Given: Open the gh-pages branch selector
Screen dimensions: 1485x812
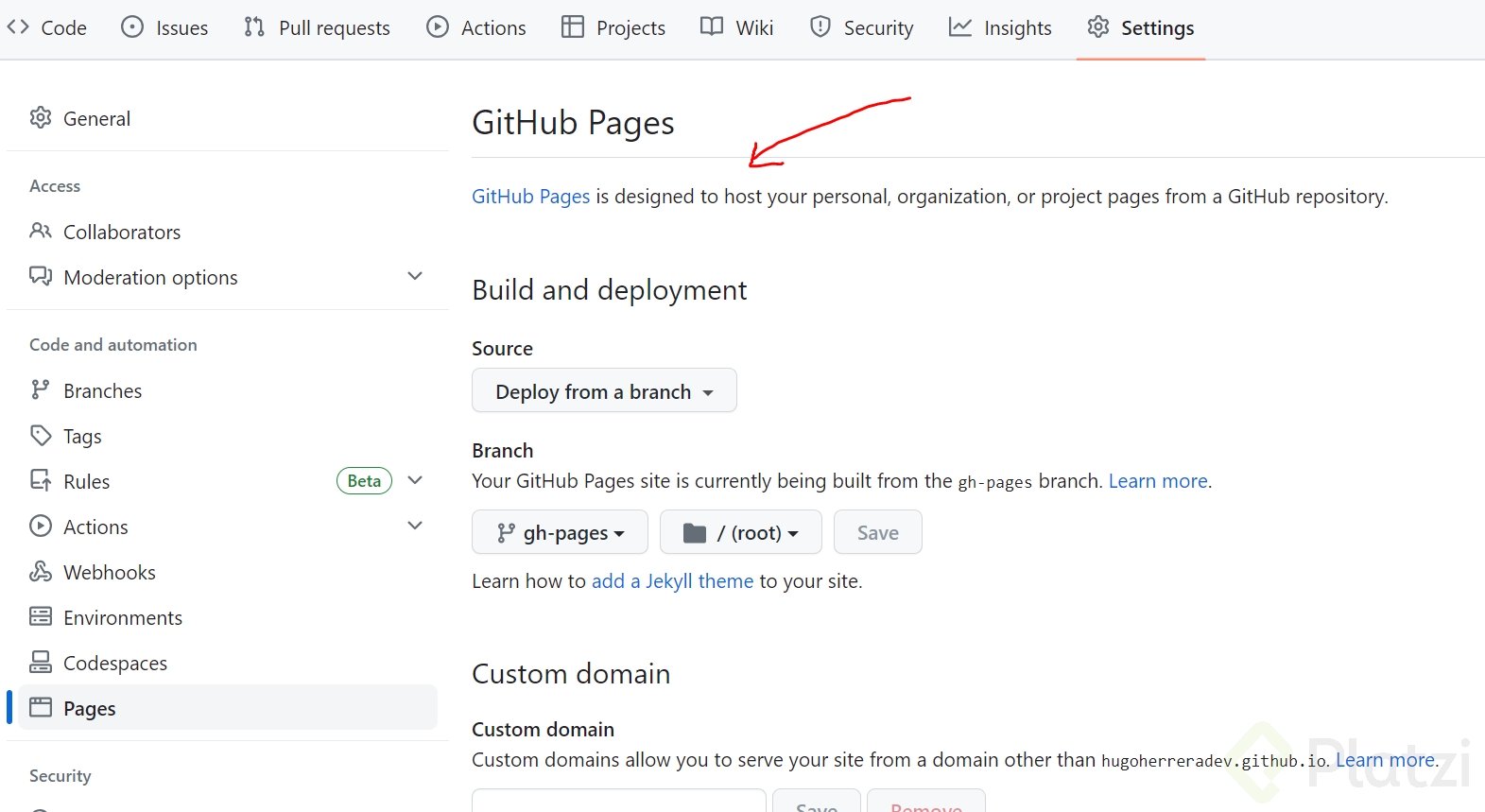Looking at the screenshot, I should pyautogui.click(x=560, y=533).
